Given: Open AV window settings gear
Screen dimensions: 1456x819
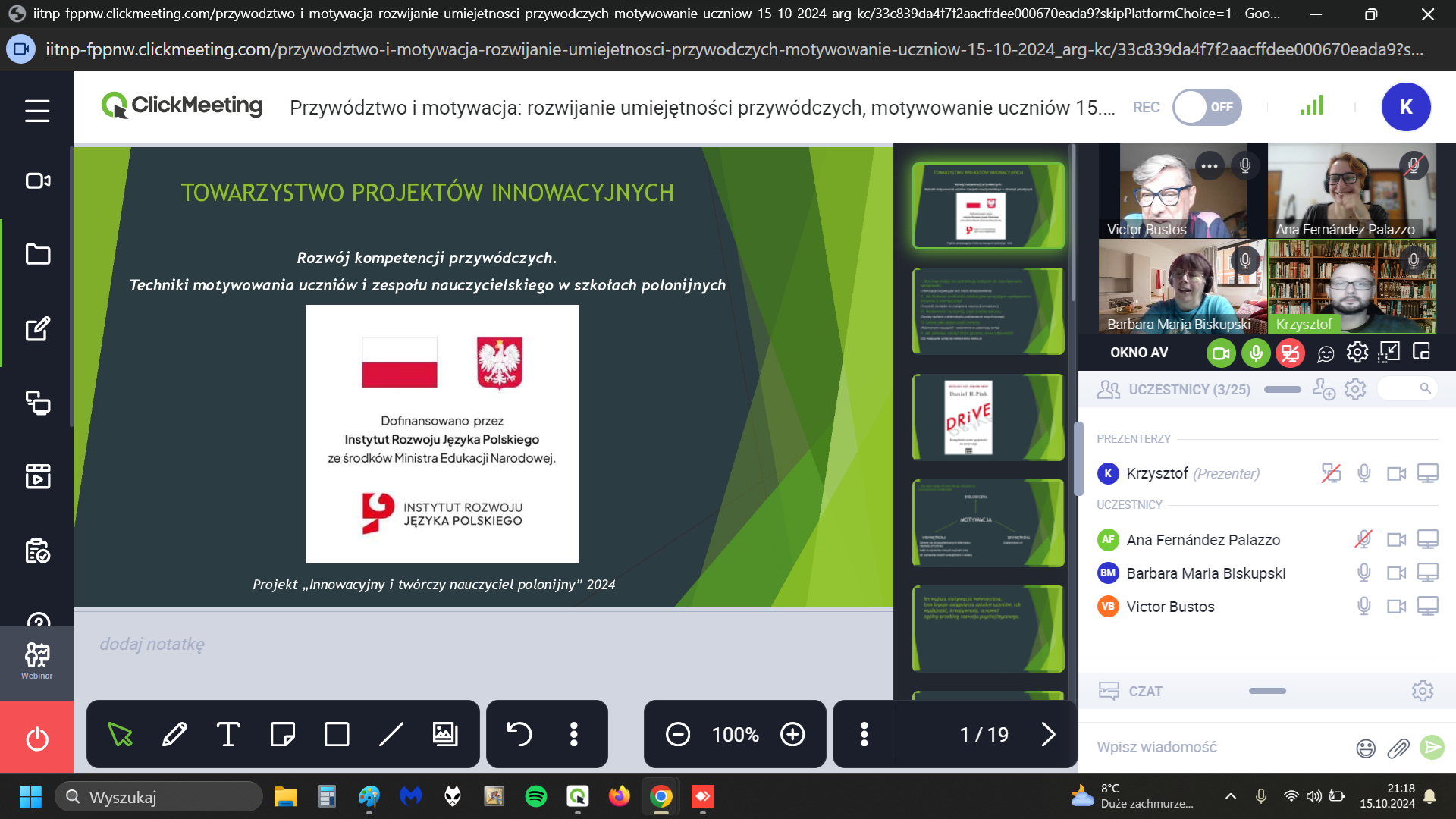Looking at the screenshot, I should coord(1357,353).
